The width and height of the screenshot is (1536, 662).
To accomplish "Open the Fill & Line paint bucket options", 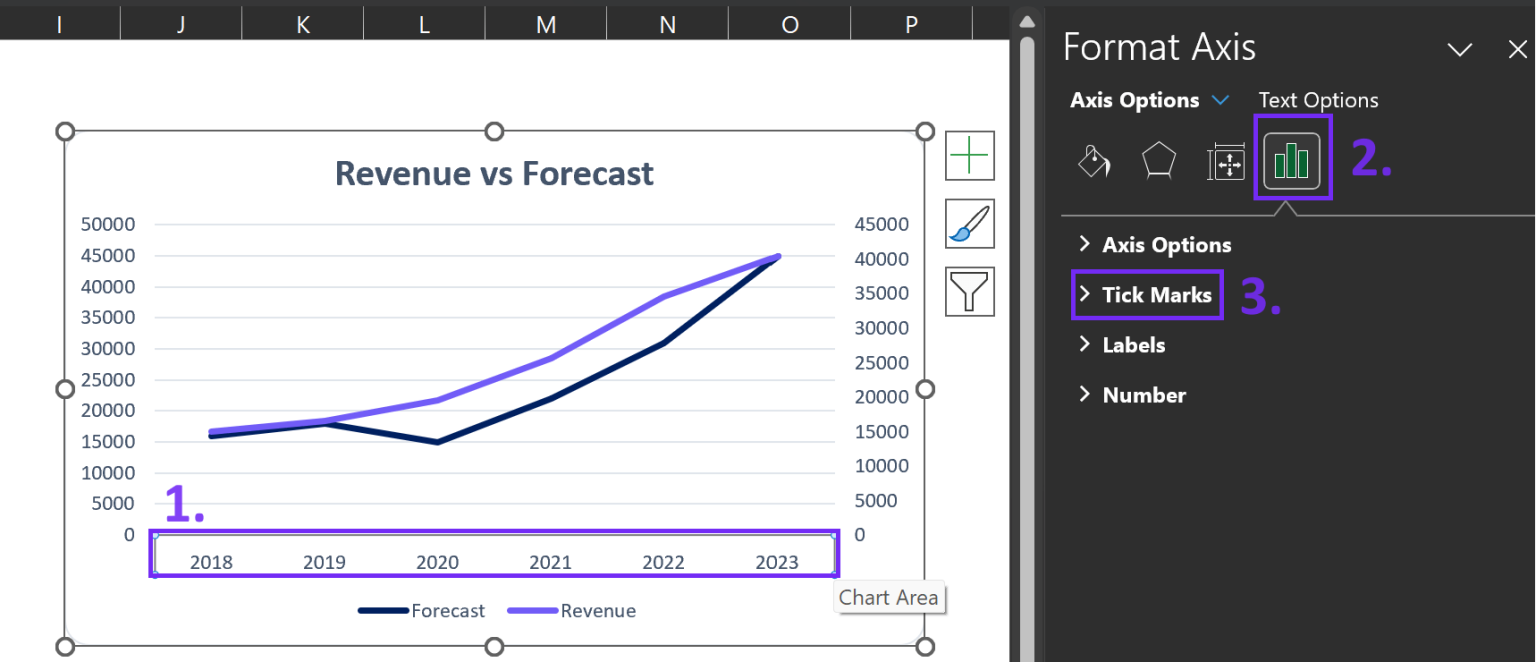I will (x=1093, y=160).
